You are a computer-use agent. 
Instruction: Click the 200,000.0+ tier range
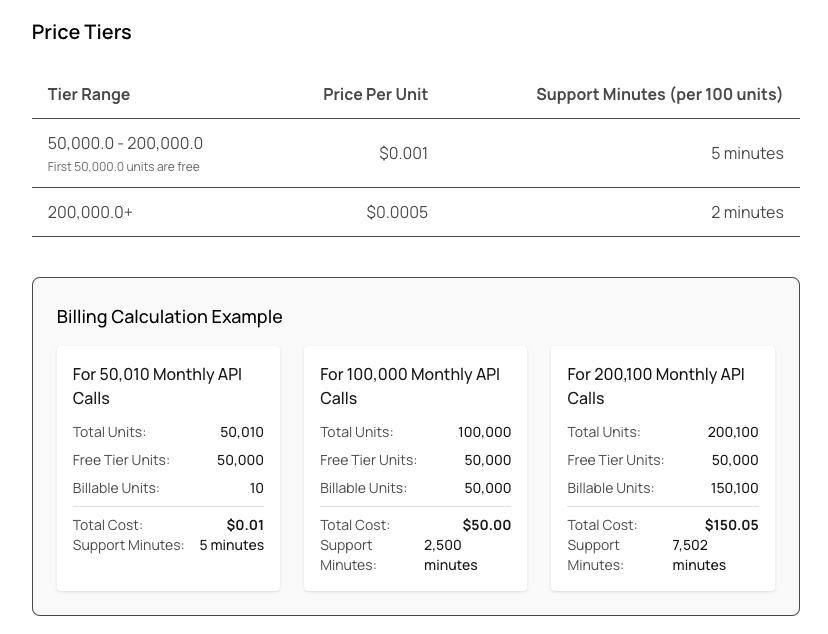click(90, 212)
